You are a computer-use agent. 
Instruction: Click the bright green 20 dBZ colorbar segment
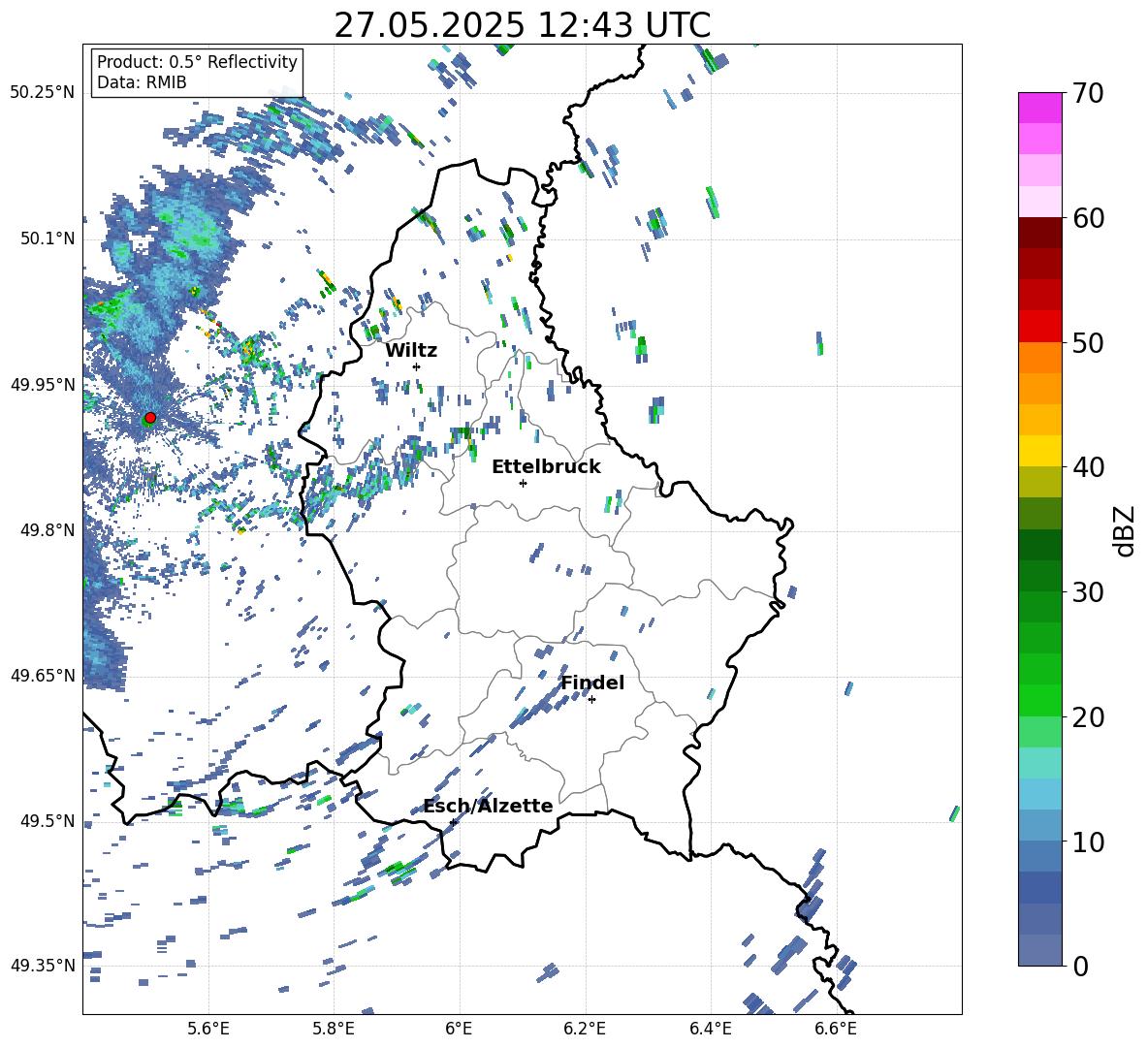(x=1039, y=700)
